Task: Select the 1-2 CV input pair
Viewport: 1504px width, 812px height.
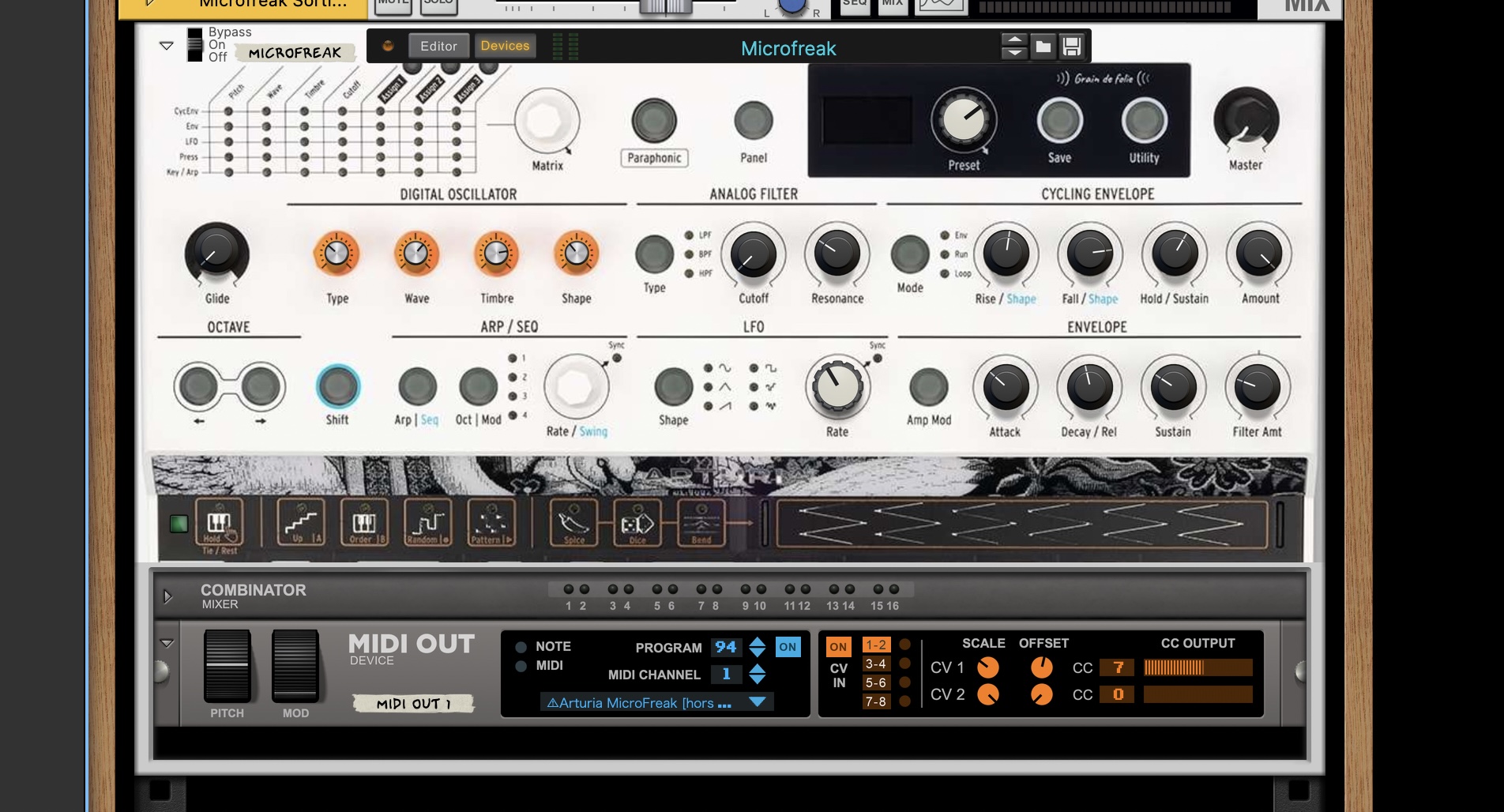Action: (x=876, y=645)
